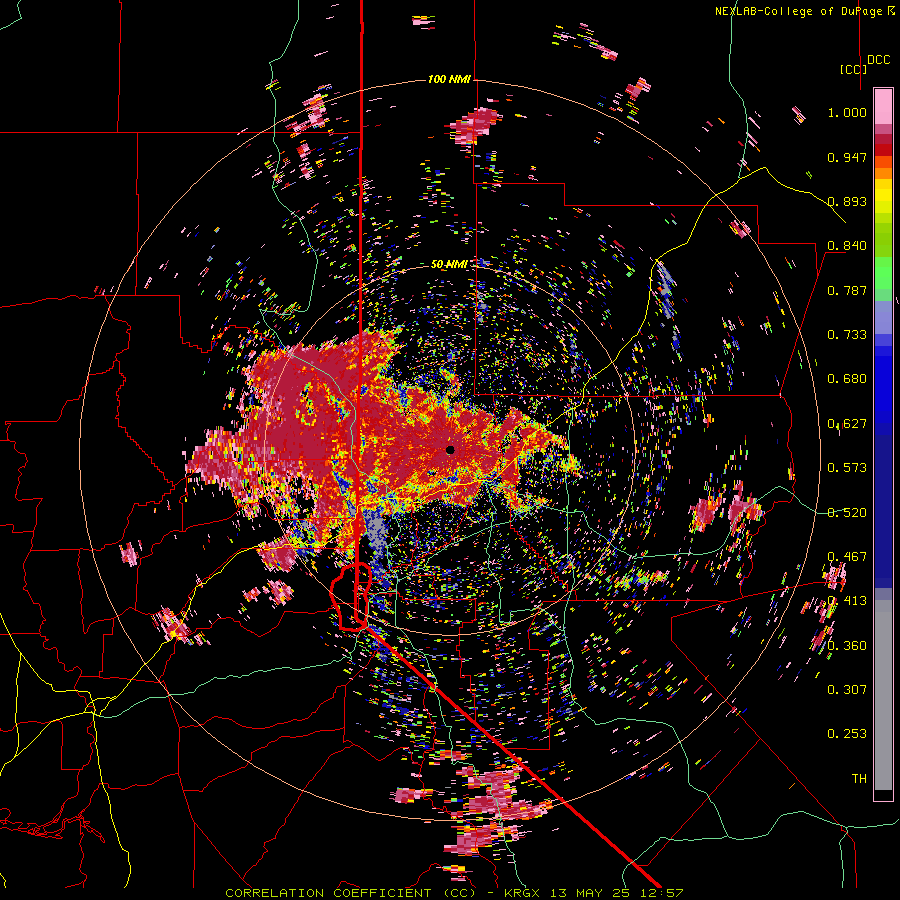
Task: Click the lavender segment of the color bar
Action: point(883,317)
